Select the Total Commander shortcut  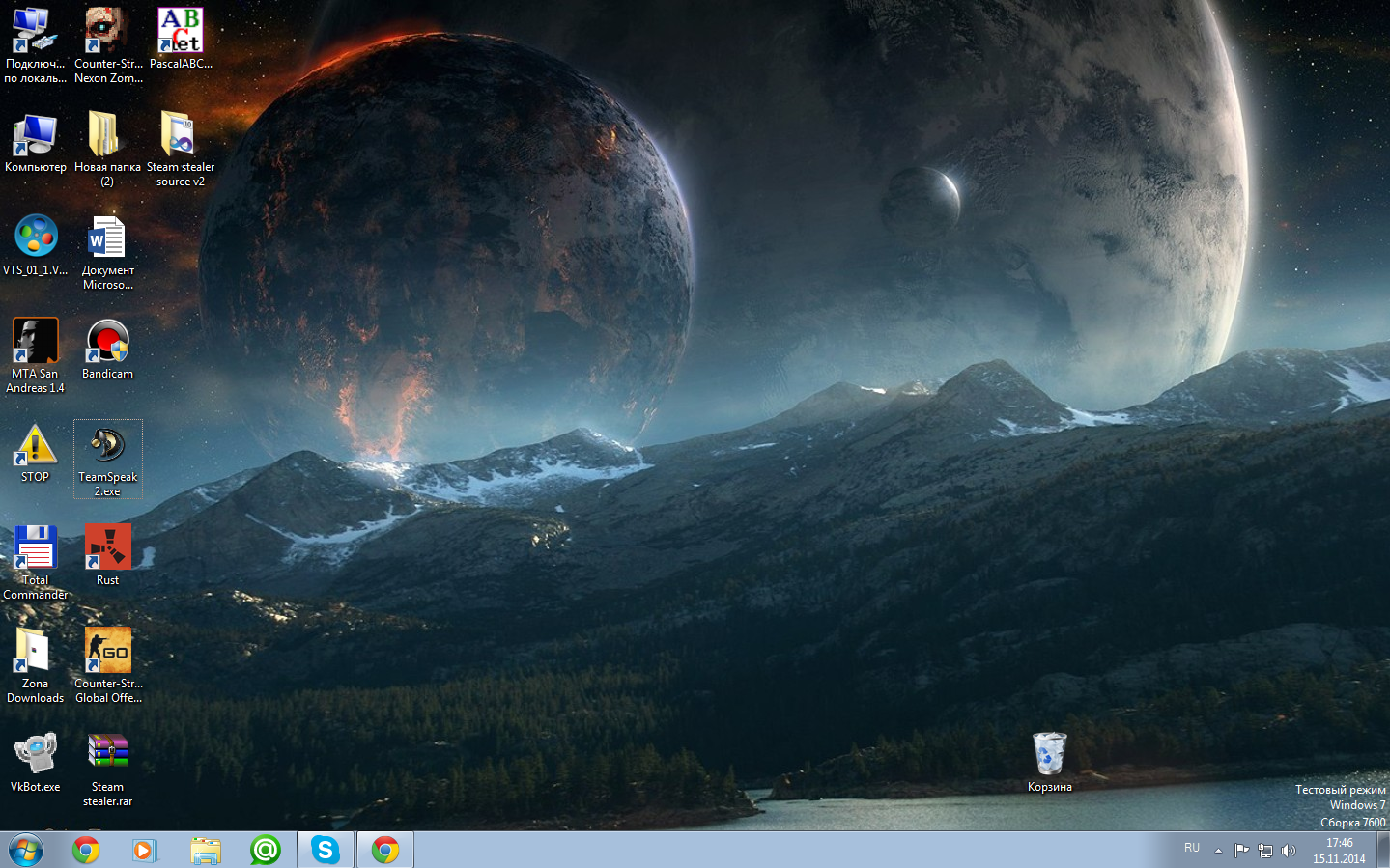point(35,562)
